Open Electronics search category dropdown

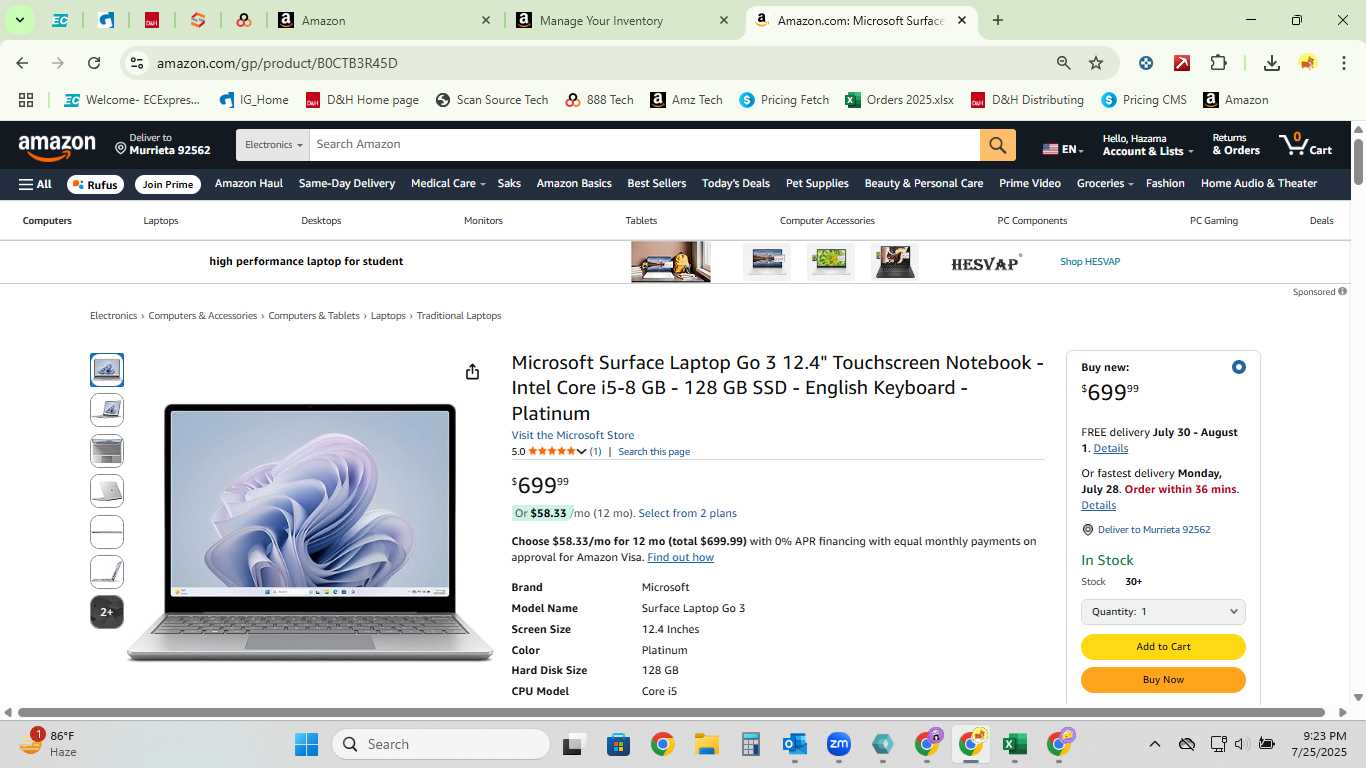[x=273, y=145]
